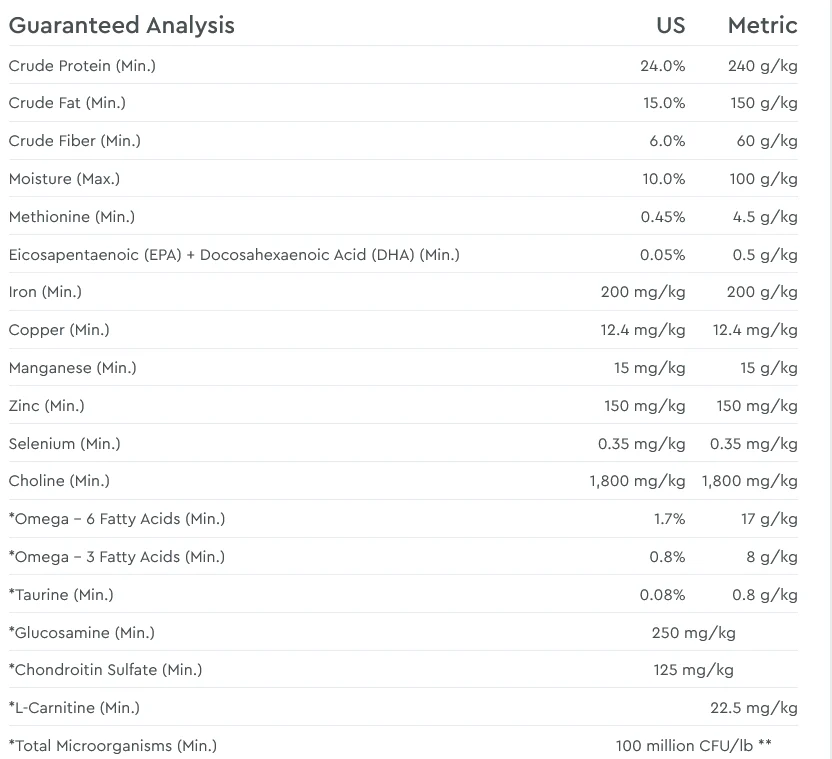Click the 24.0% crude protein value

(663, 66)
